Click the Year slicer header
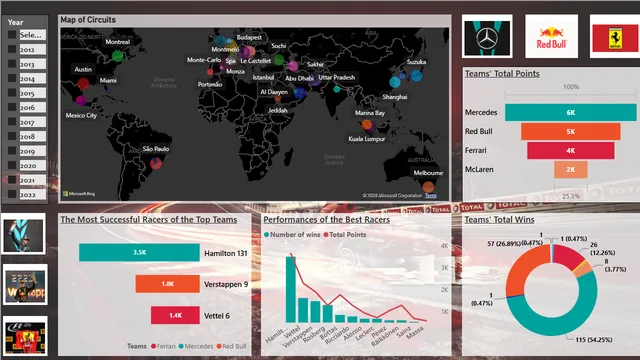 (16, 22)
